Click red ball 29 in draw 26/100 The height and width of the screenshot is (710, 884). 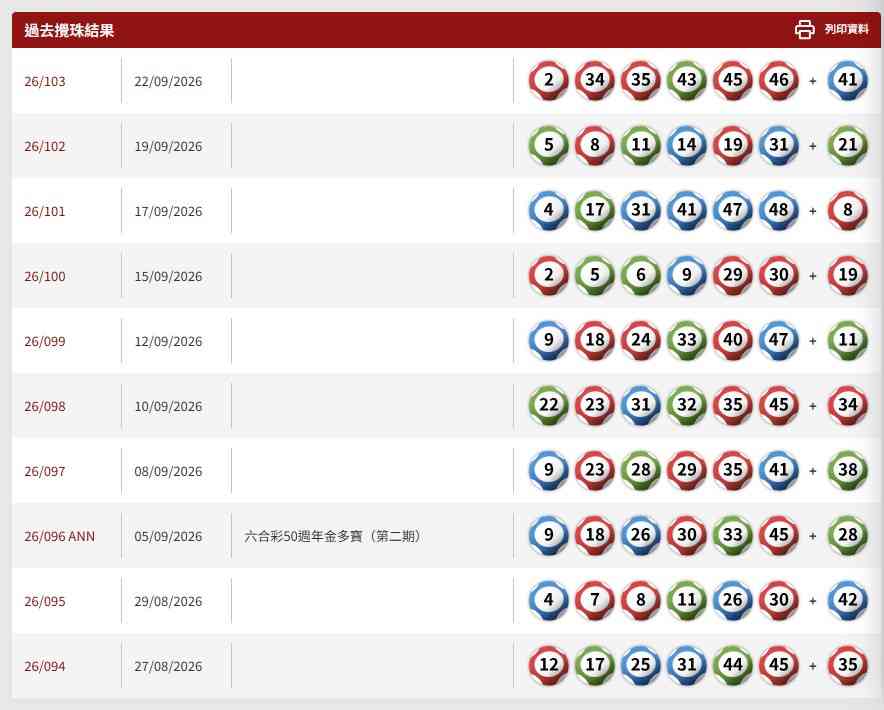[732, 275]
